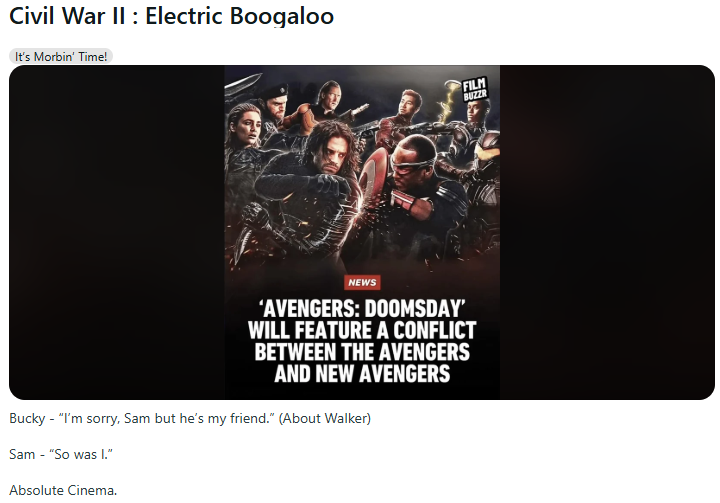Click the Captain America shield in poster
Viewport: 720px width, 503px height.
(x=373, y=180)
